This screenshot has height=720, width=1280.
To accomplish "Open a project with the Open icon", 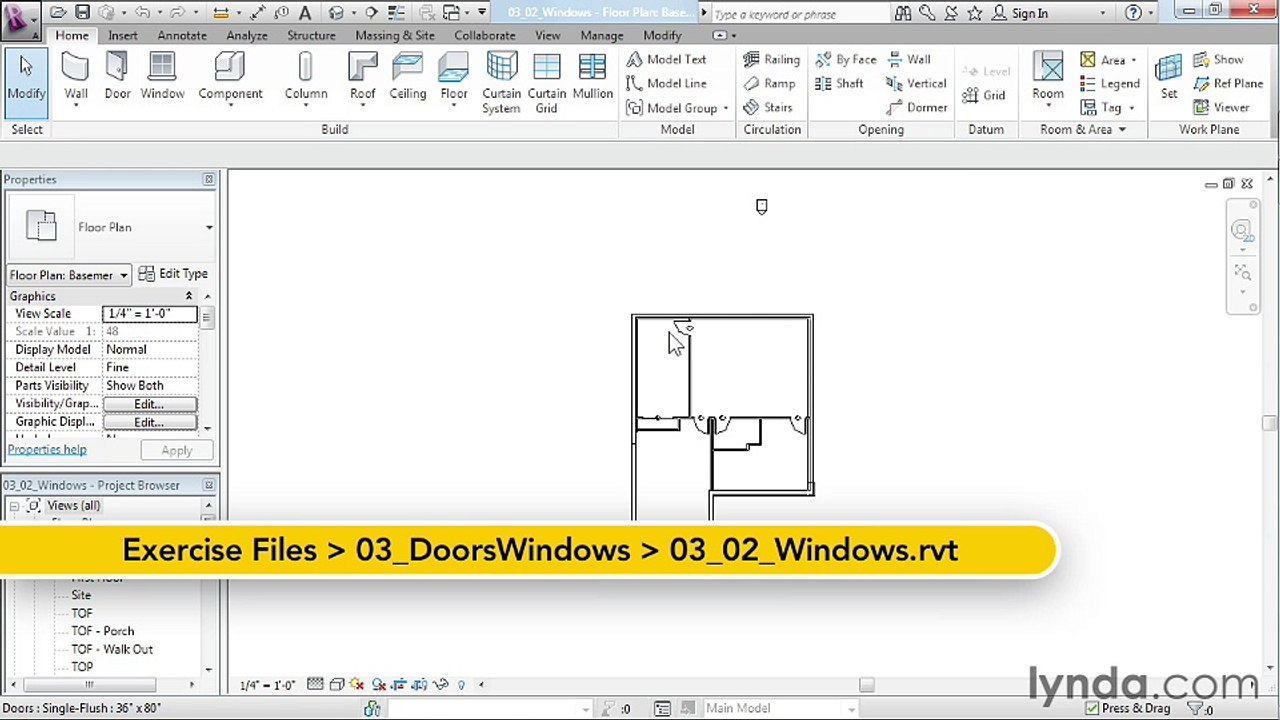I will tap(59, 13).
